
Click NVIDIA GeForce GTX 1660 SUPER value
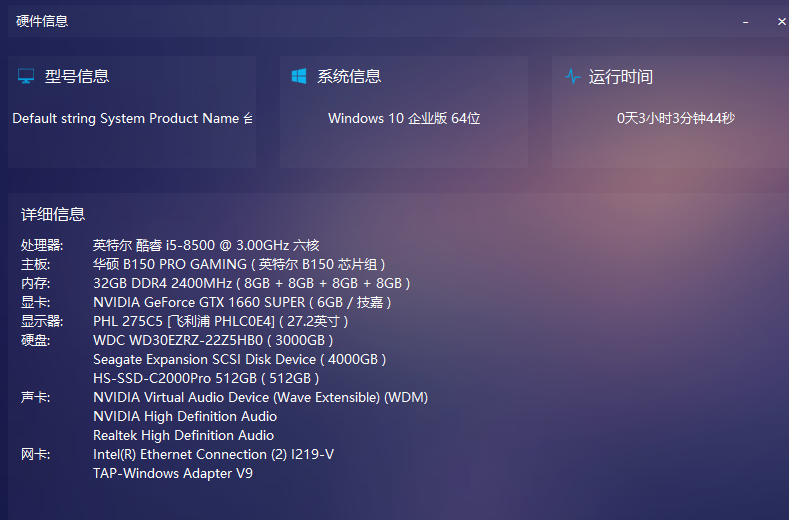click(x=242, y=303)
